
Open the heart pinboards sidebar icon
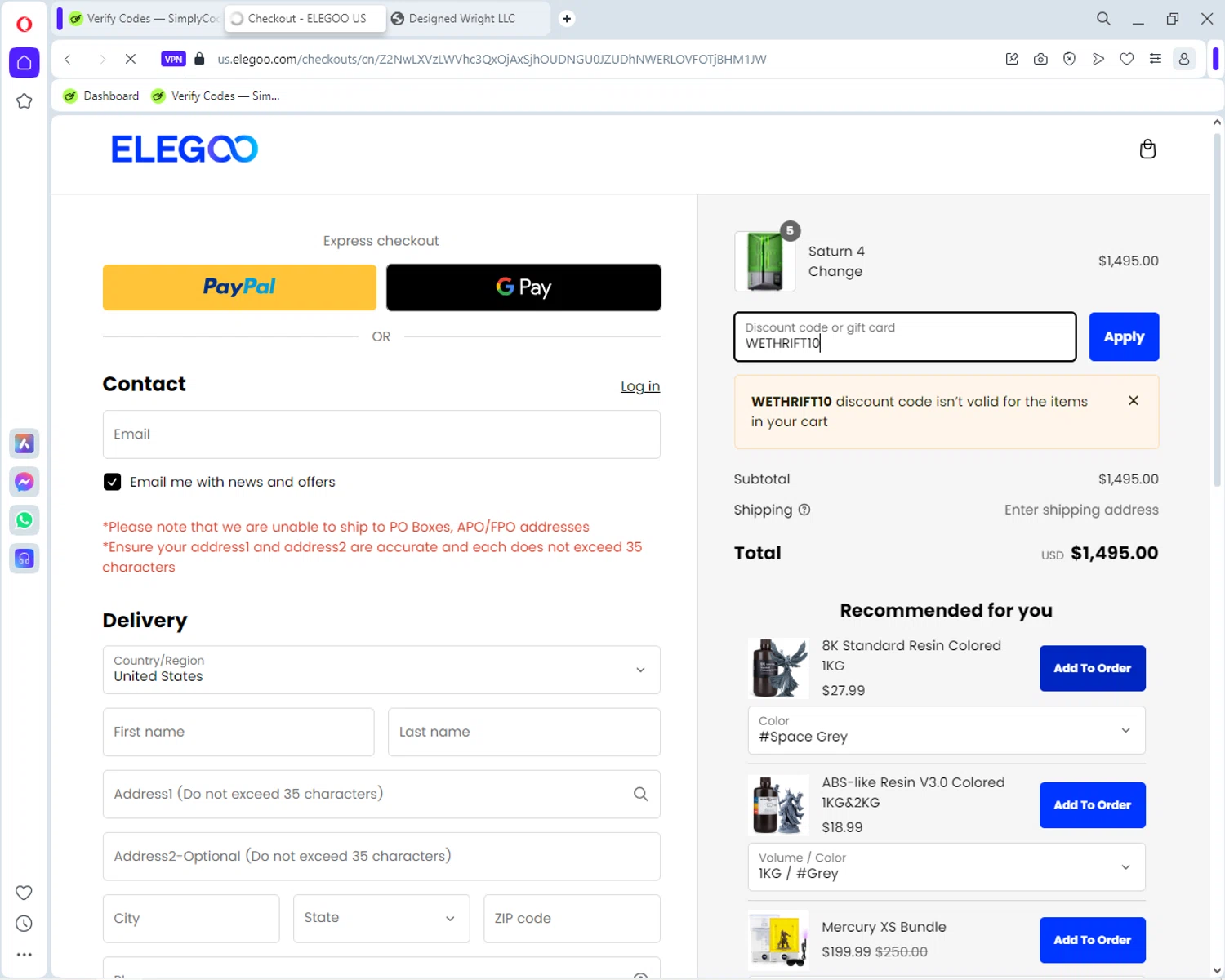point(24,893)
